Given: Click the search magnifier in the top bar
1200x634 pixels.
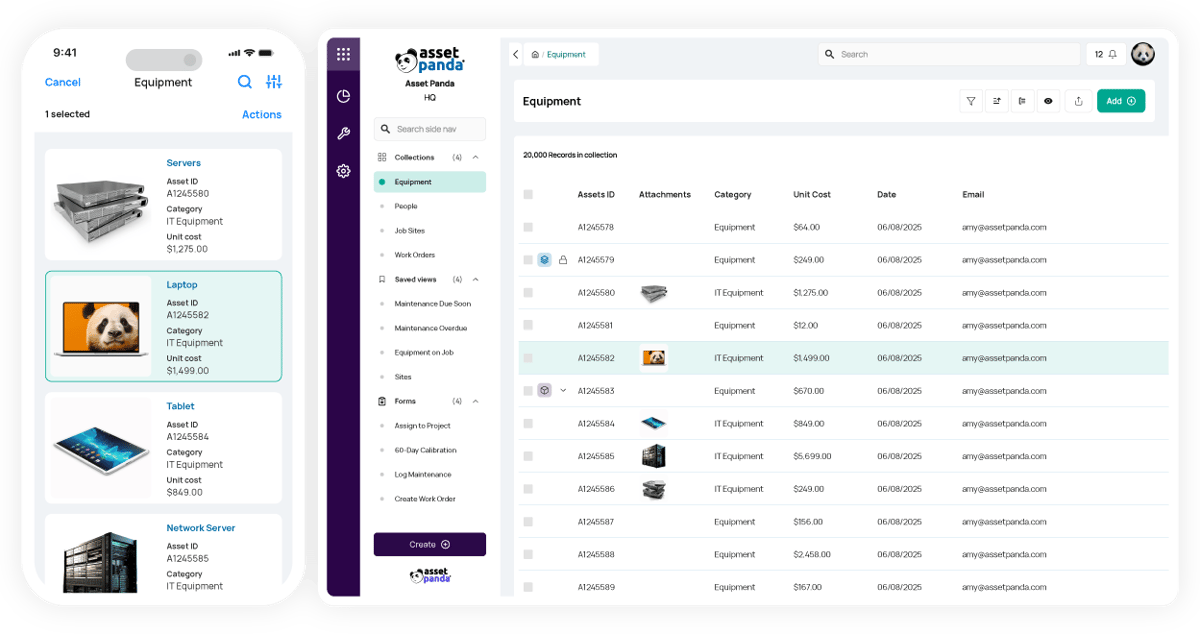Looking at the screenshot, I should (x=829, y=54).
